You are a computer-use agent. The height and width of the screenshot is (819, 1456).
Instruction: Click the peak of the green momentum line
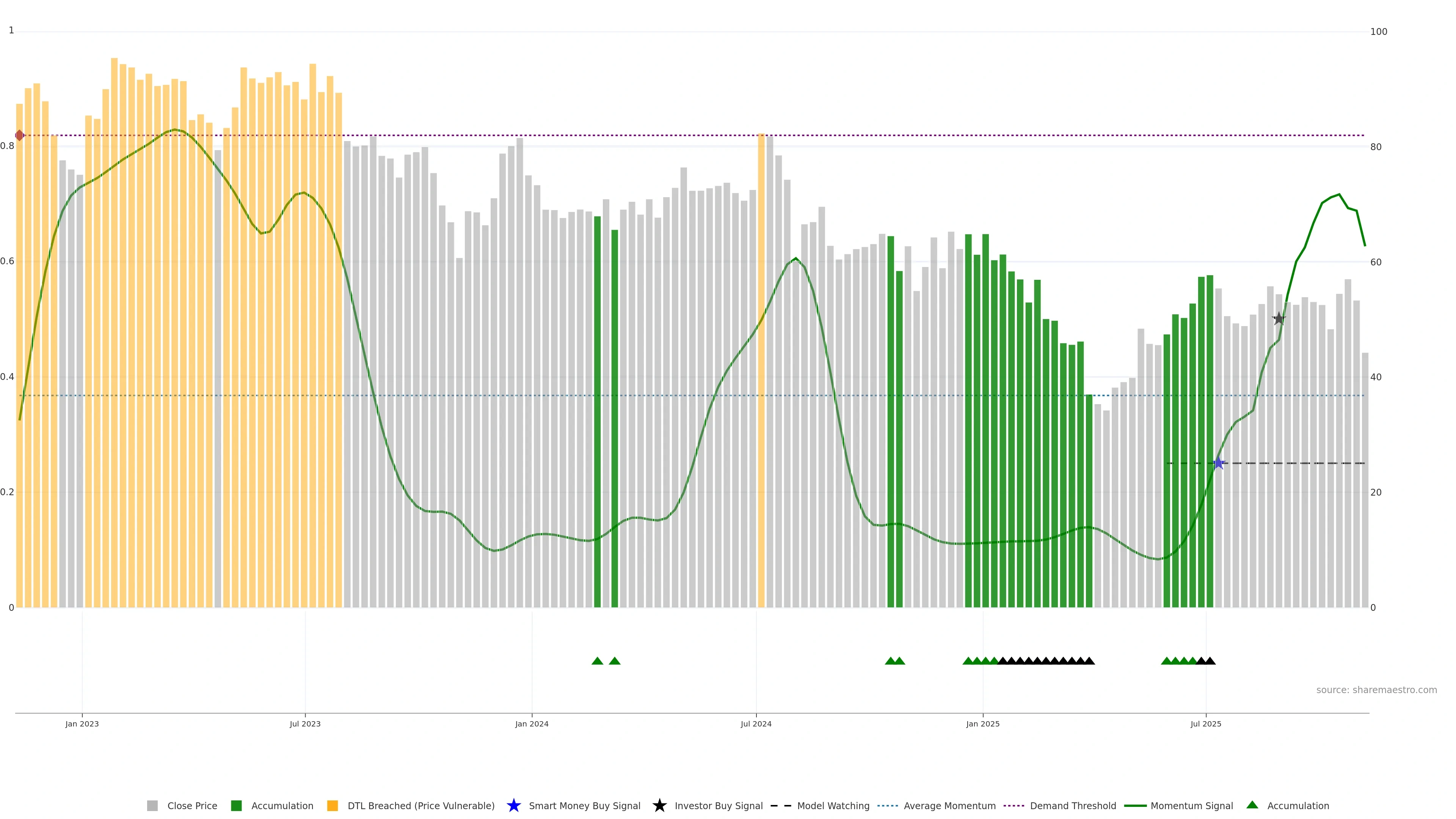pyautogui.click(x=1339, y=195)
